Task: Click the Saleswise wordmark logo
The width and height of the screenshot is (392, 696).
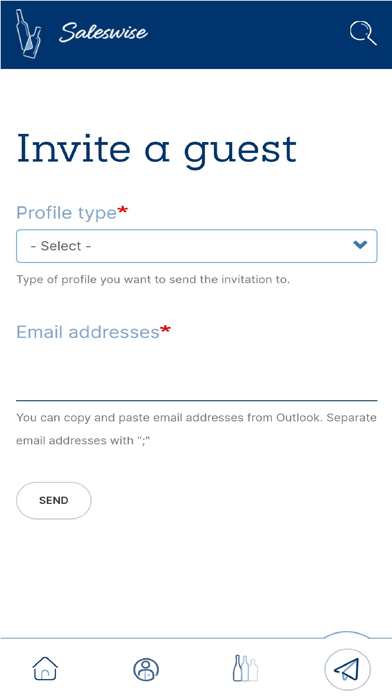Action: 103,33
